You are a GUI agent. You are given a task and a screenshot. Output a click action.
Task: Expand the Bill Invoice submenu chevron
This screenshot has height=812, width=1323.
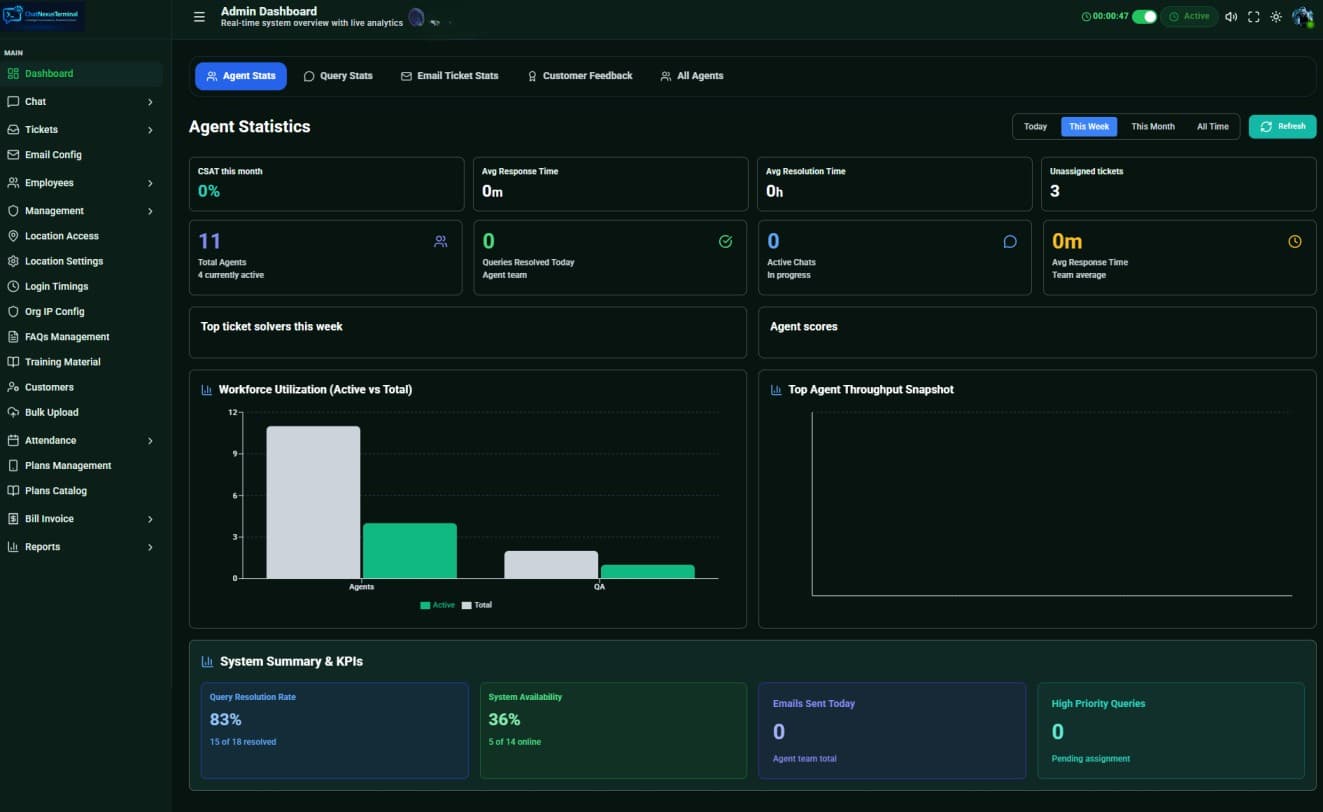click(150, 519)
